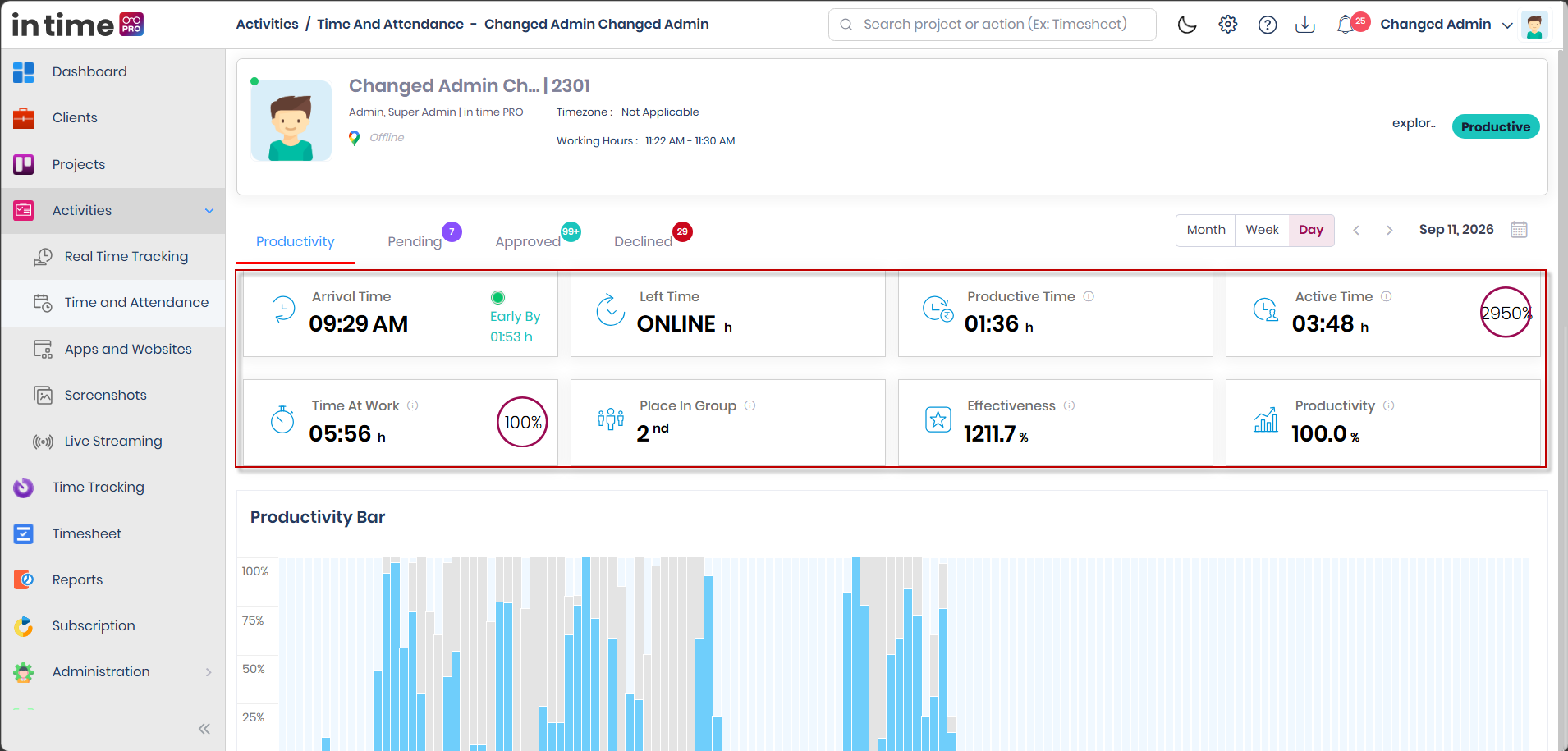Open Apps and Websites submenu item

[112, 350]
